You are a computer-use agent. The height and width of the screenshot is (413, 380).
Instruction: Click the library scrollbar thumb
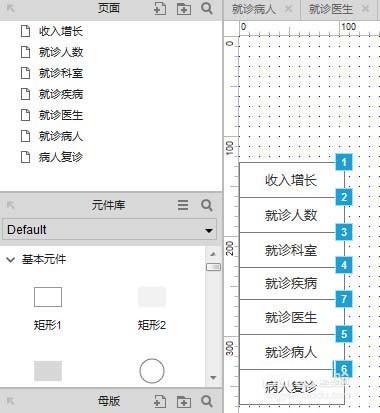(213, 267)
